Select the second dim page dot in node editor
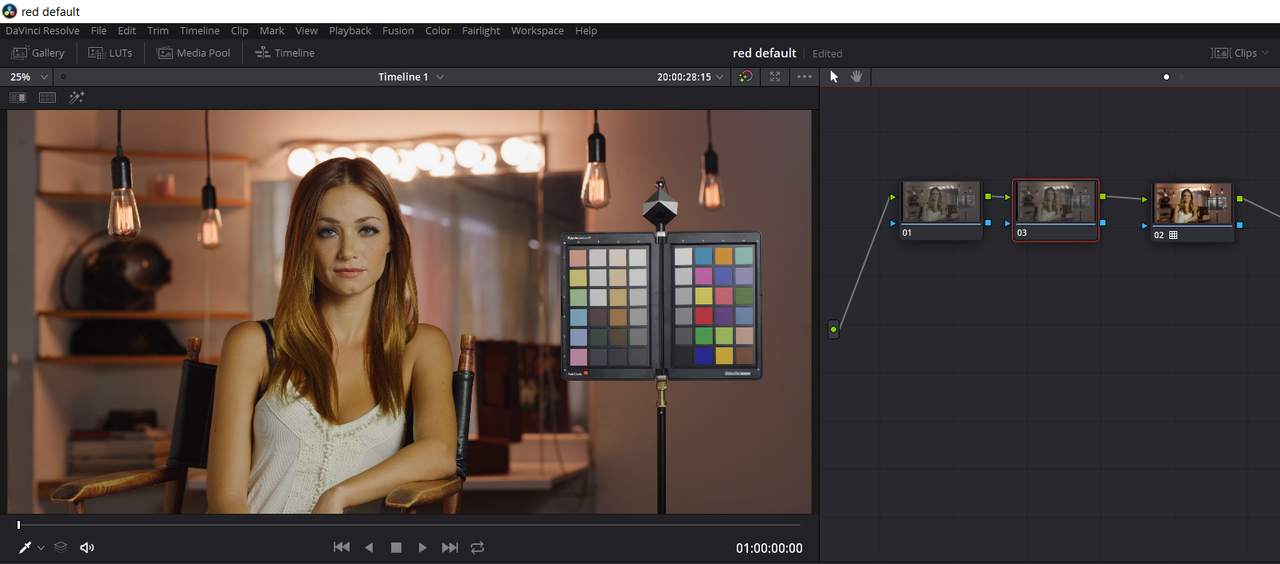 pos(1181,77)
